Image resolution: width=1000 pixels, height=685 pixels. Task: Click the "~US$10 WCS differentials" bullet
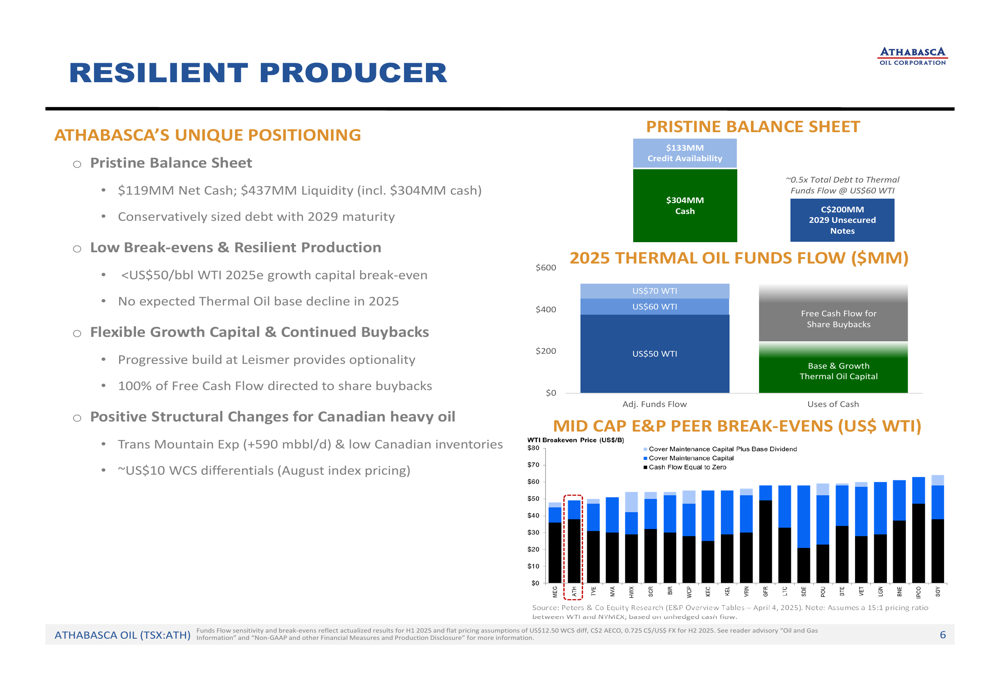tap(264, 471)
